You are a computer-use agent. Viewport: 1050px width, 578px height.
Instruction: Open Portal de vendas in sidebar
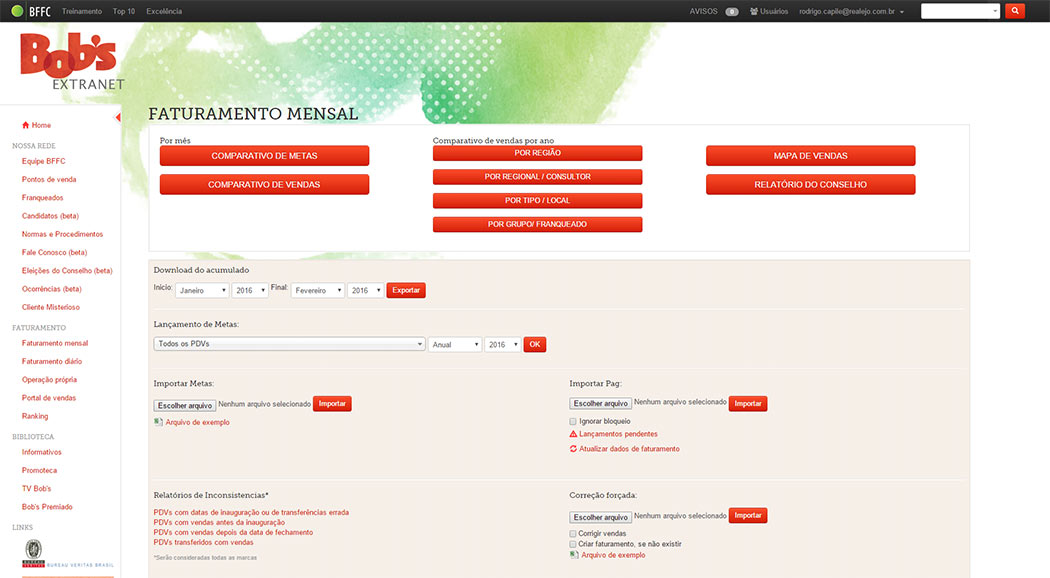point(49,398)
